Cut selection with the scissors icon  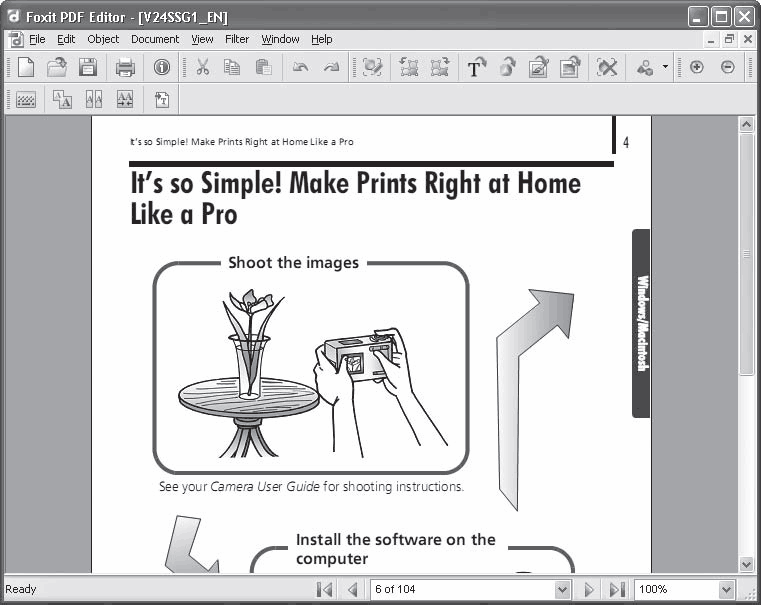[203, 67]
